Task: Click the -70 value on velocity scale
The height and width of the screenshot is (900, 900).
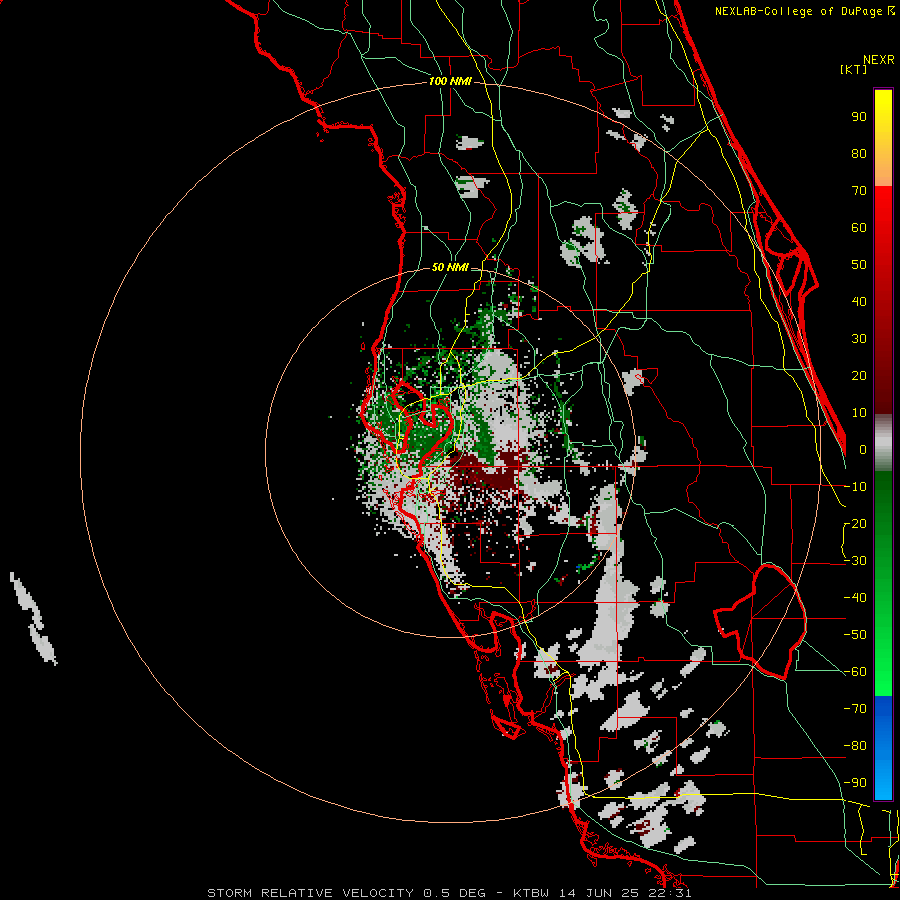Action: 855,709
